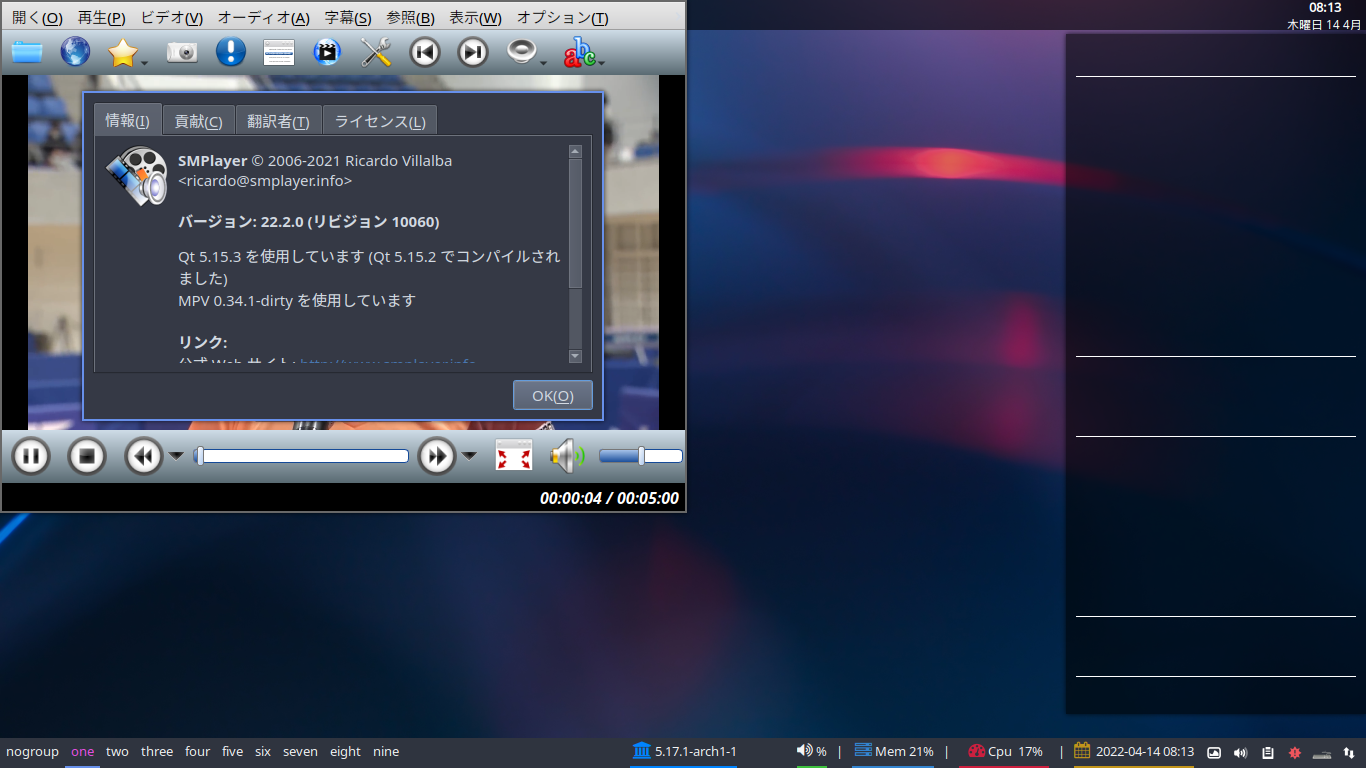
Task: Switch to workspace four
Action: (198, 752)
